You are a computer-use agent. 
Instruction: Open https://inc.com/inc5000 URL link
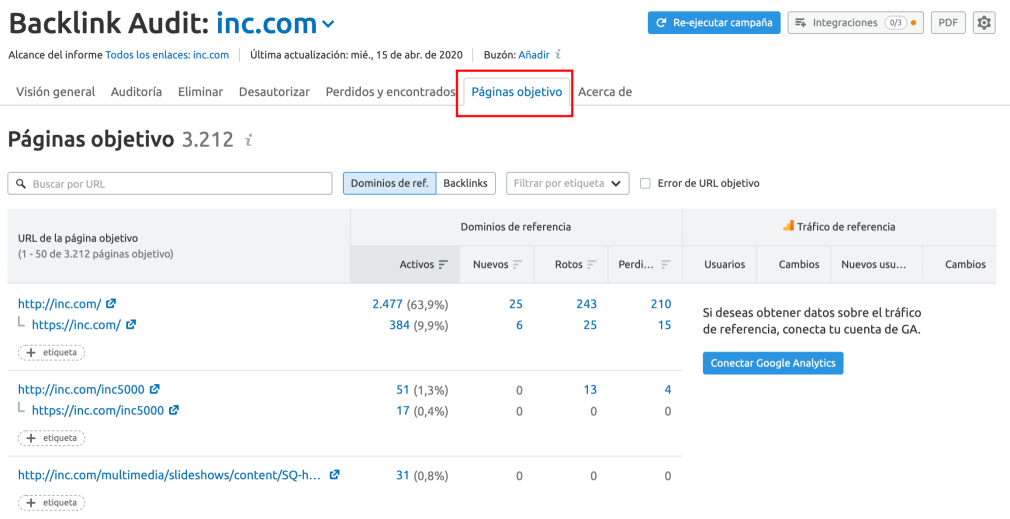98,410
